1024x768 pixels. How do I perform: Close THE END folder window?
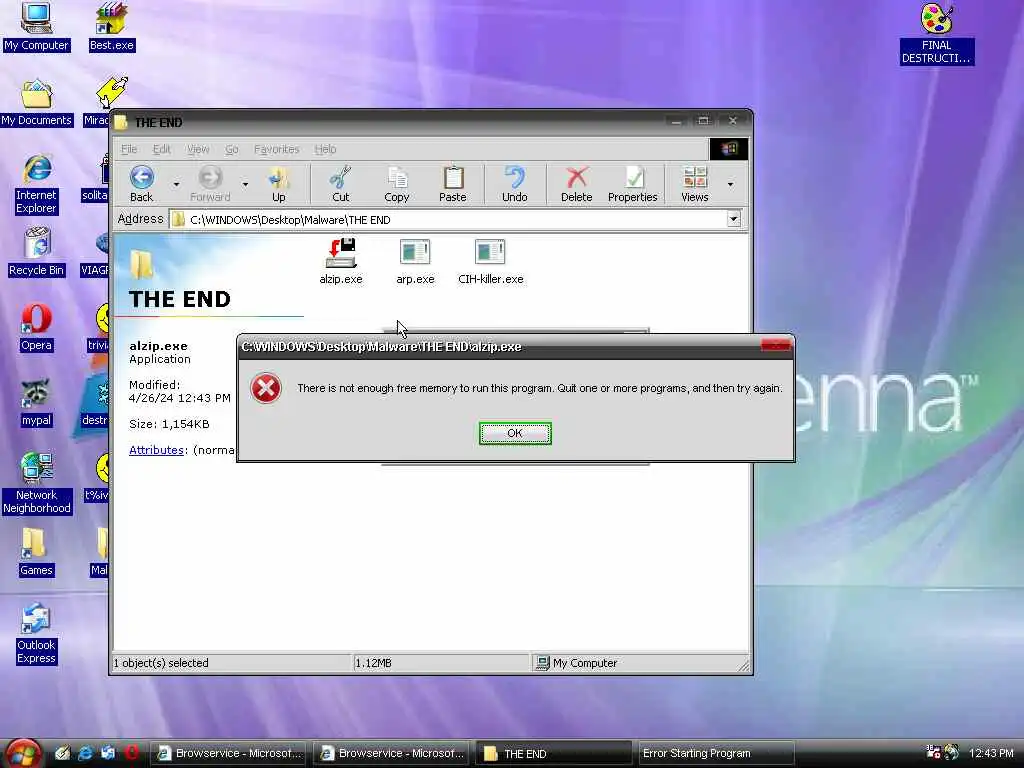[733, 121]
